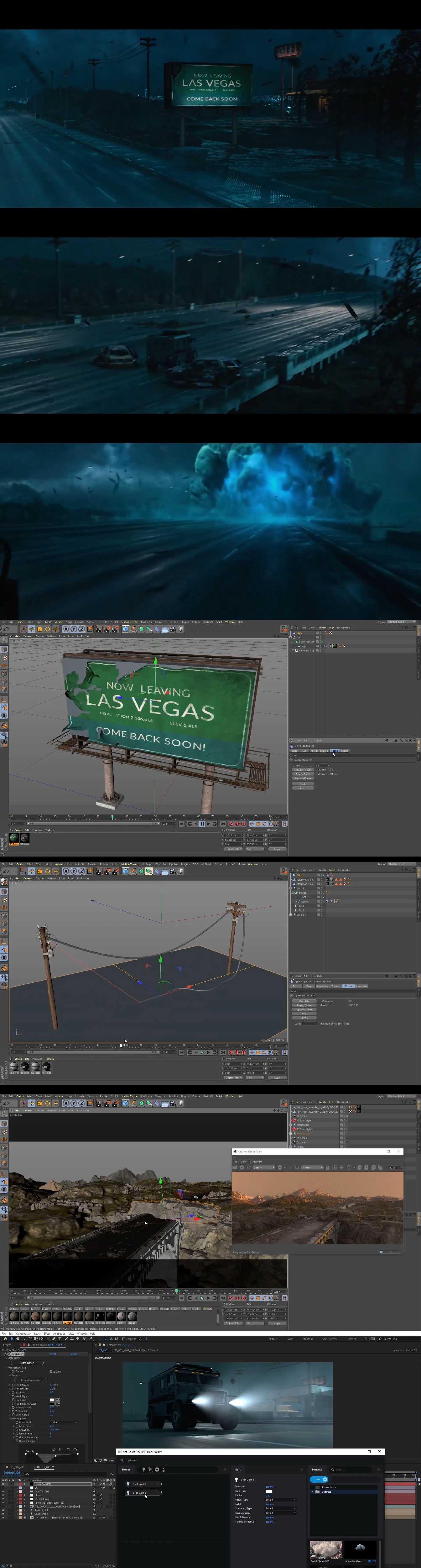The height and width of the screenshot is (1568, 421).
Task: Click Render to Picture Viewer icon in bridge window
Action: pyautogui.click(x=107, y=1103)
